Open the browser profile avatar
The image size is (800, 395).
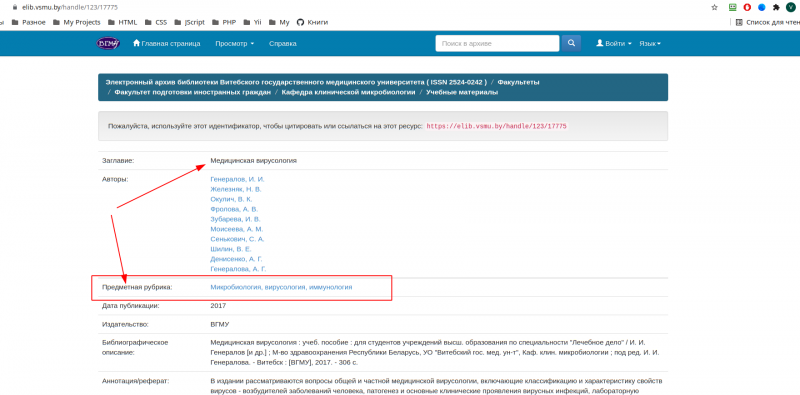click(x=790, y=7)
